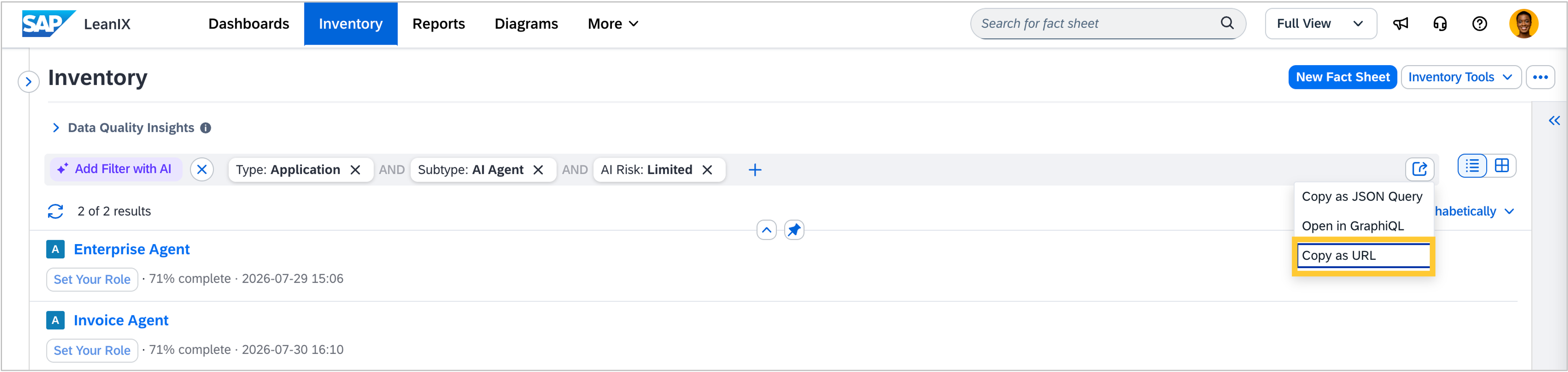Viewport: 1568px width, 372px height.
Task: Open the Inventory Tools dropdown
Action: coord(1460,77)
